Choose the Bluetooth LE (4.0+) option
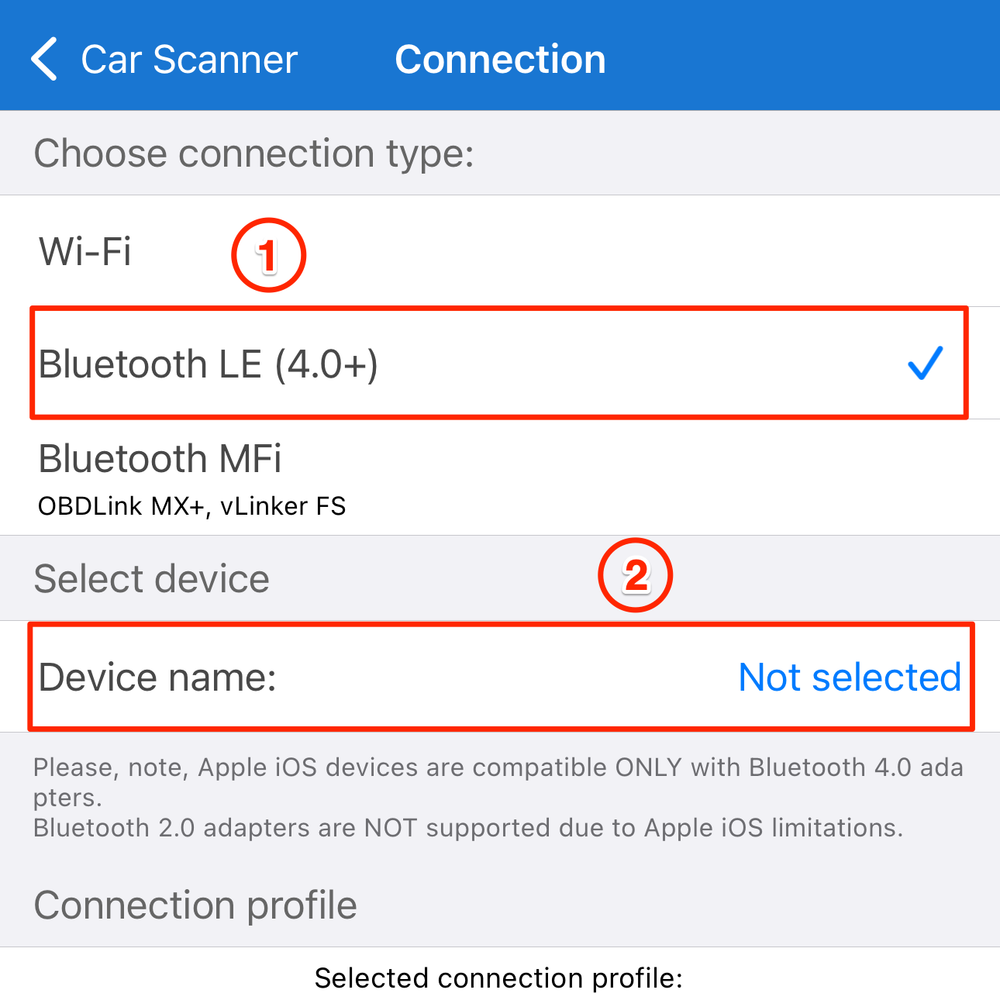The image size is (1000, 1000). 208,365
